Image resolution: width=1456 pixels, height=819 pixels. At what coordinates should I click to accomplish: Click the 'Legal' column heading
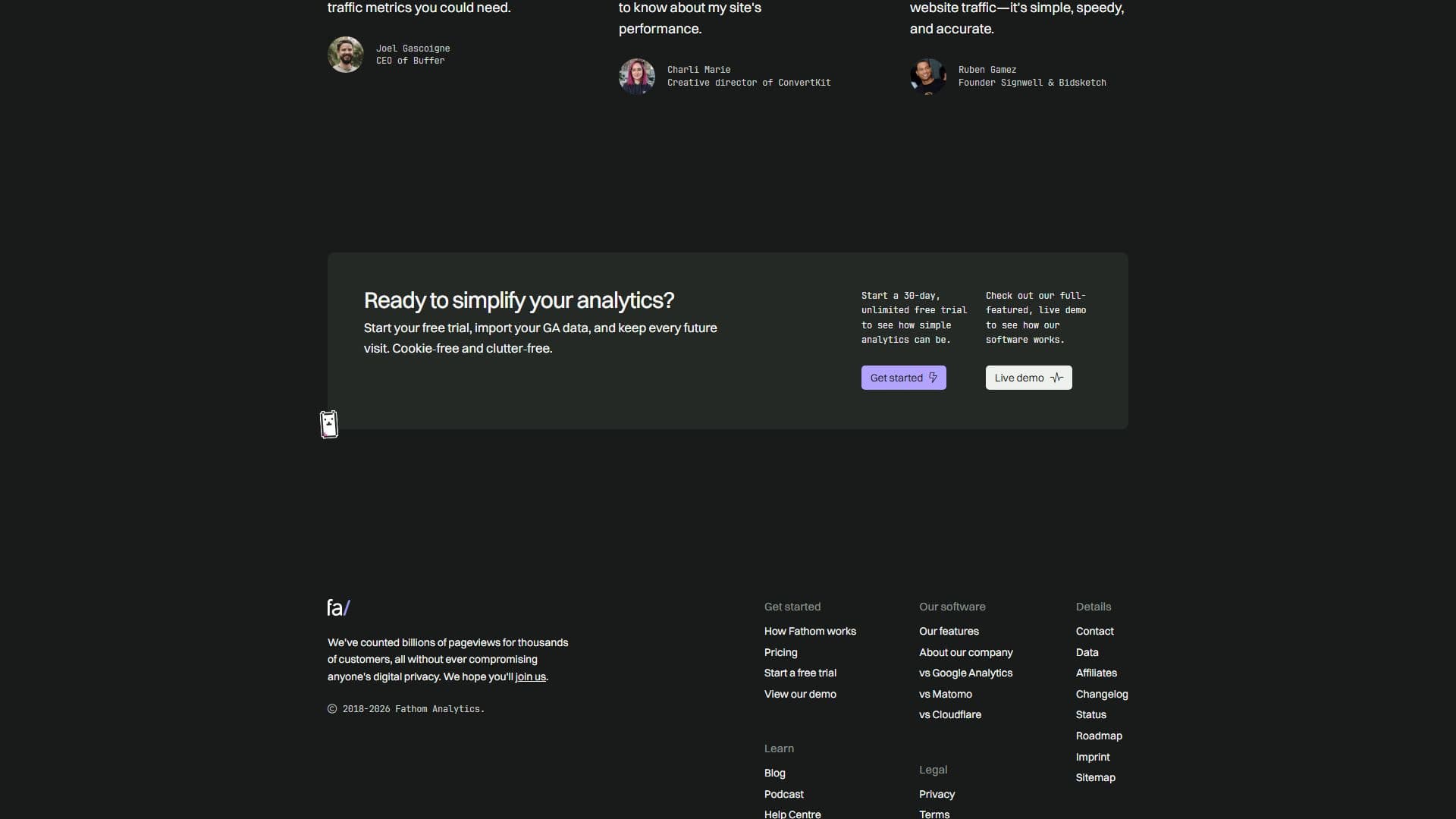pos(933,770)
